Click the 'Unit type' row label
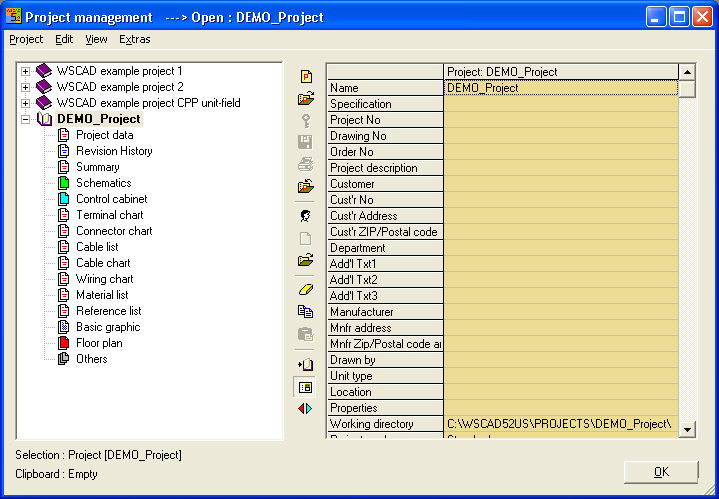The image size is (719, 499). tap(385, 376)
